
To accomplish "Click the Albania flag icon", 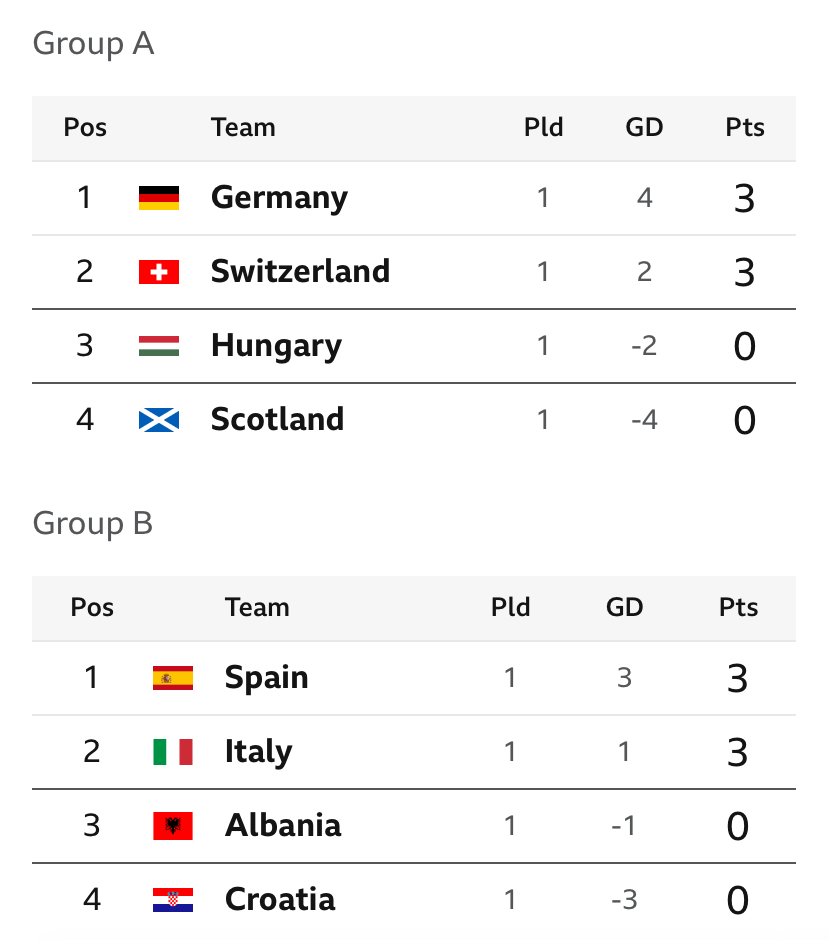I will click(173, 825).
